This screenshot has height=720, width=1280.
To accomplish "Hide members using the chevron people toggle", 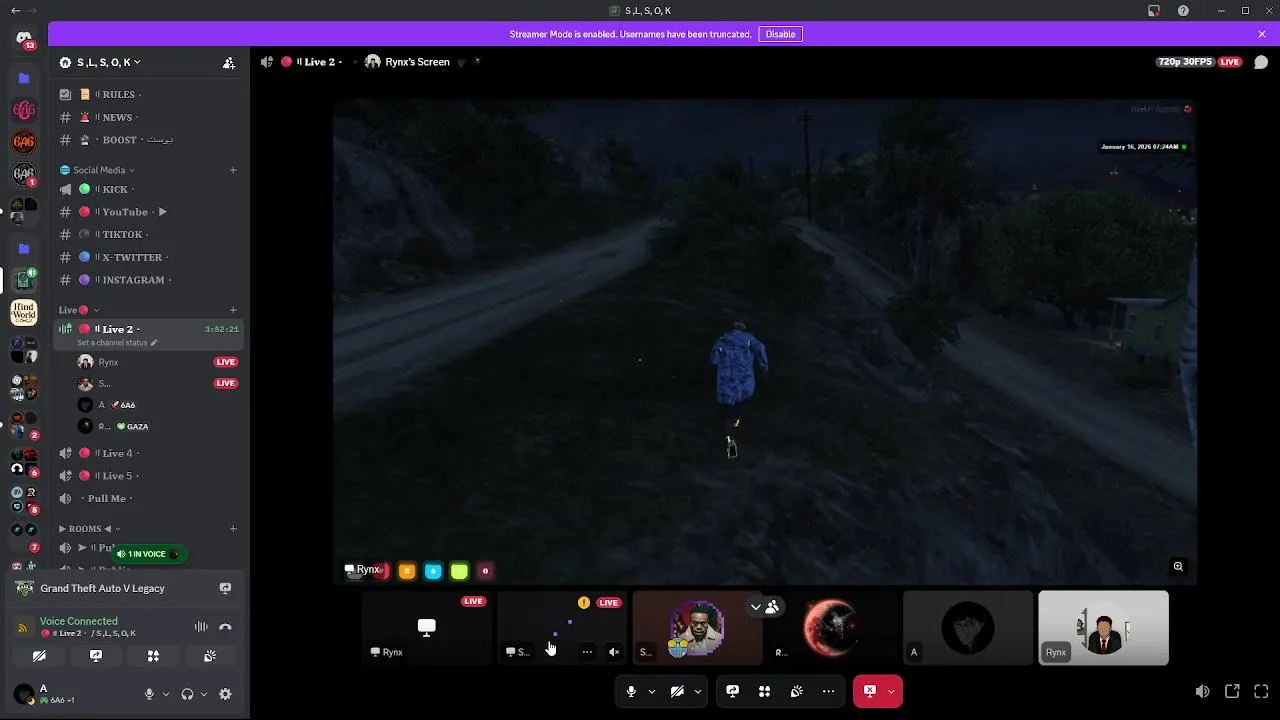I will pyautogui.click(x=764, y=607).
